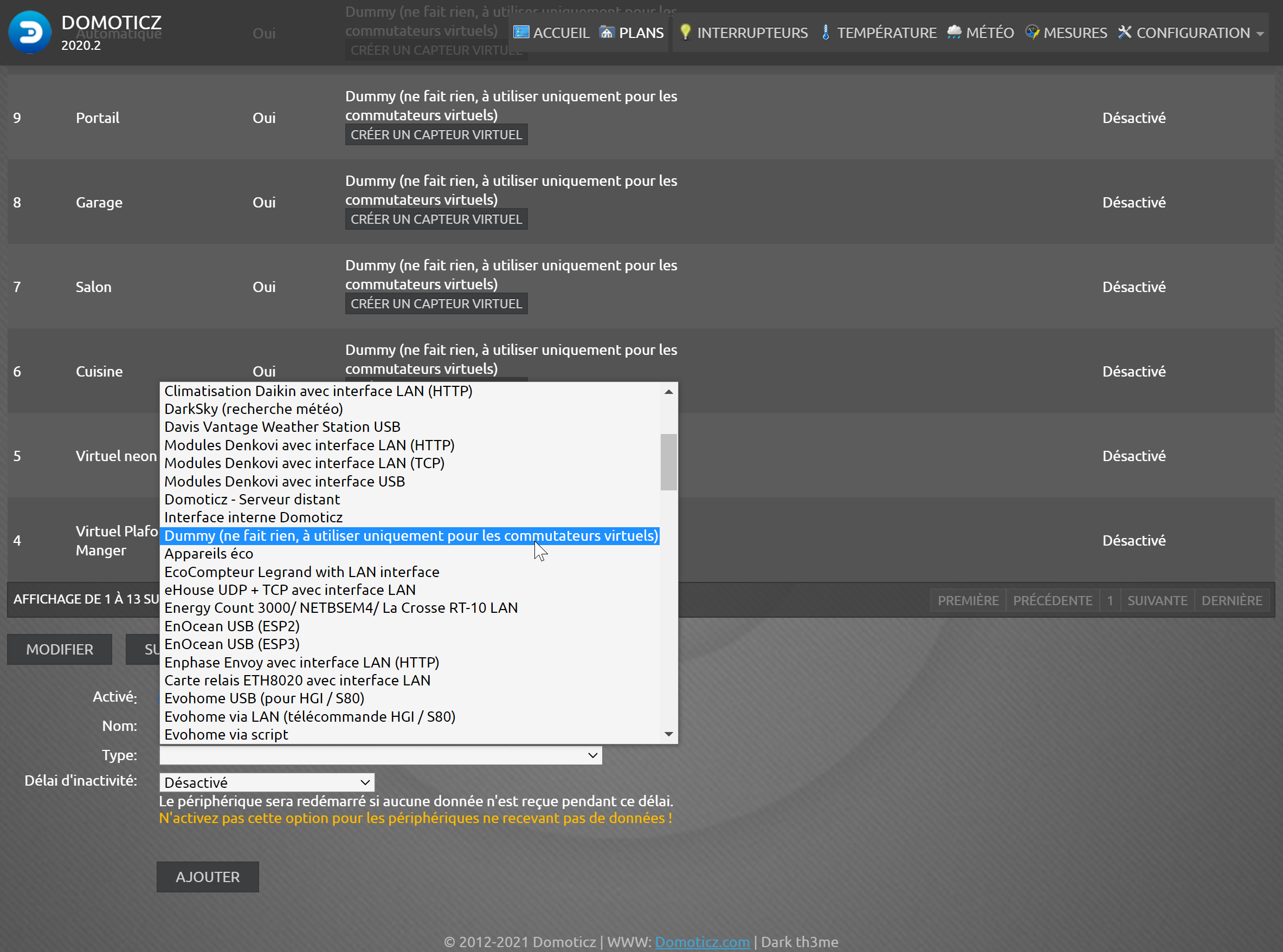The width and height of the screenshot is (1283, 952).
Task: Open the Délai d'inactivité dropdown
Action: pos(267,782)
